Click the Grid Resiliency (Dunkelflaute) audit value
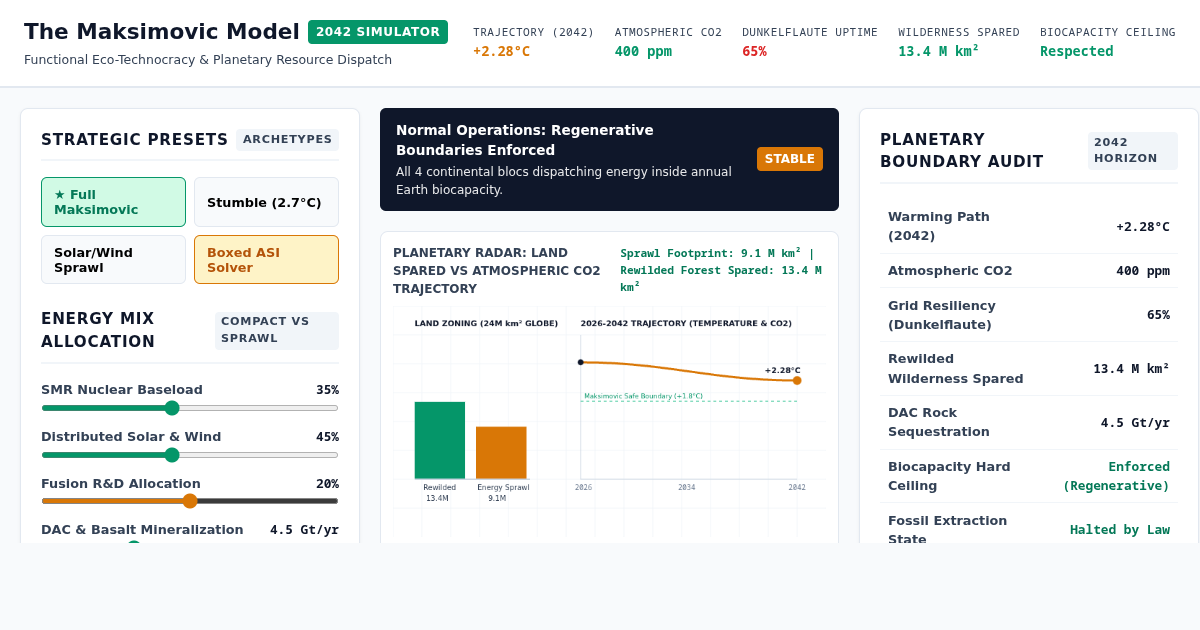The height and width of the screenshot is (630, 1200). pyautogui.click(x=1158, y=314)
